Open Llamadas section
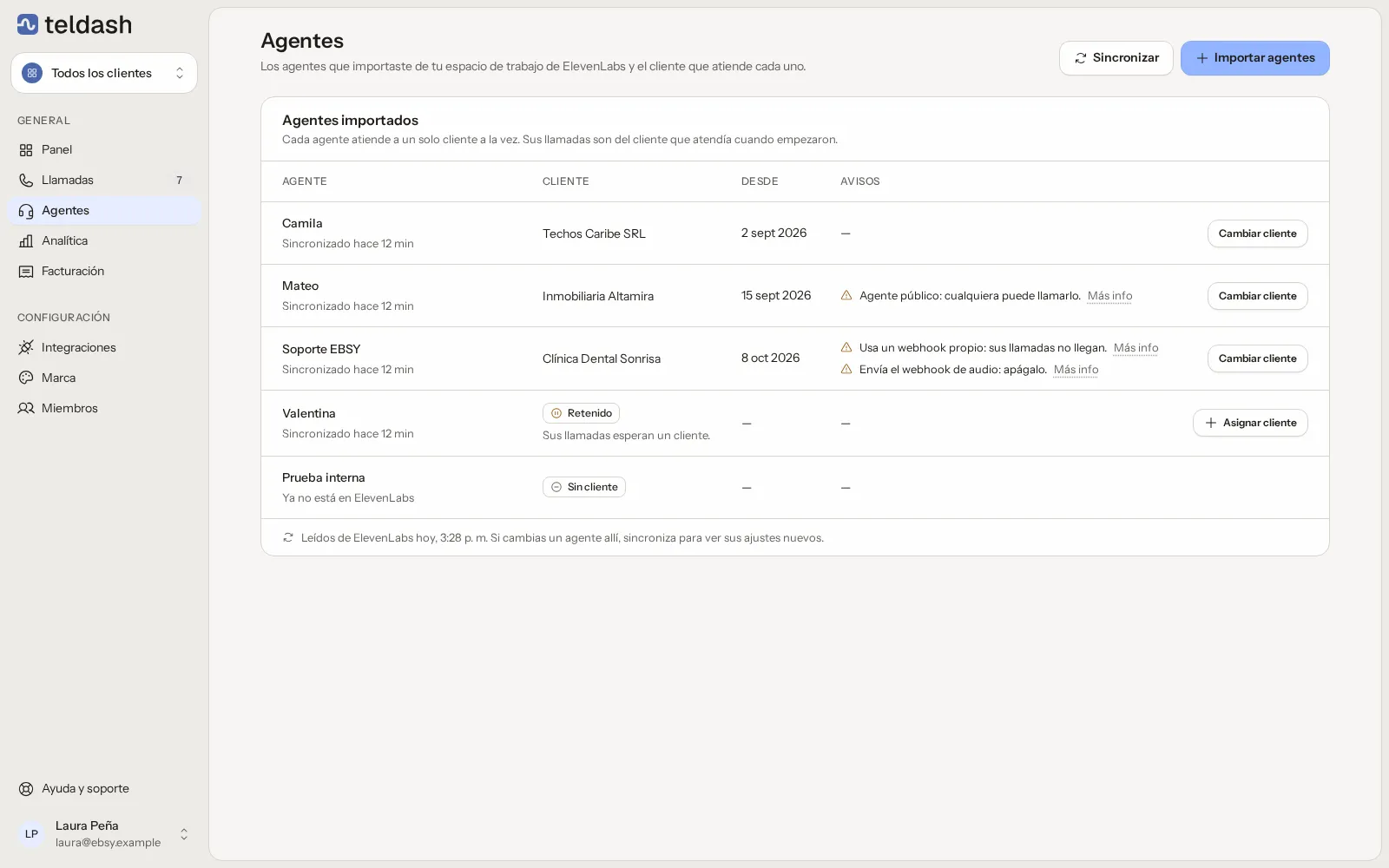The width and height of the screenshot is (1389, 868). (104, 181)
